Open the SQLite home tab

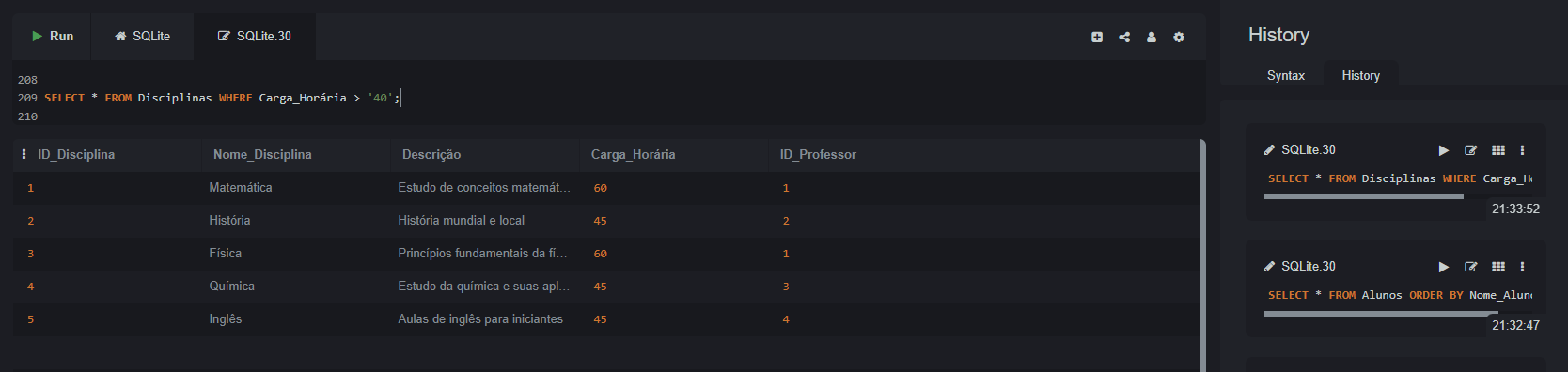(142, 37)
